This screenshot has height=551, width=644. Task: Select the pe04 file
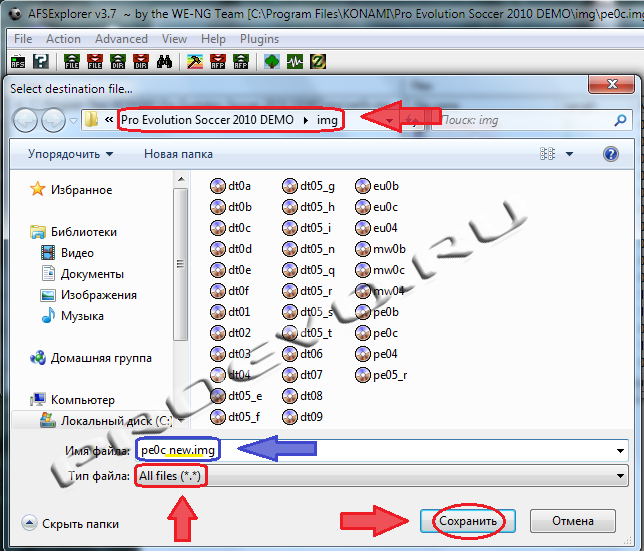377,354
